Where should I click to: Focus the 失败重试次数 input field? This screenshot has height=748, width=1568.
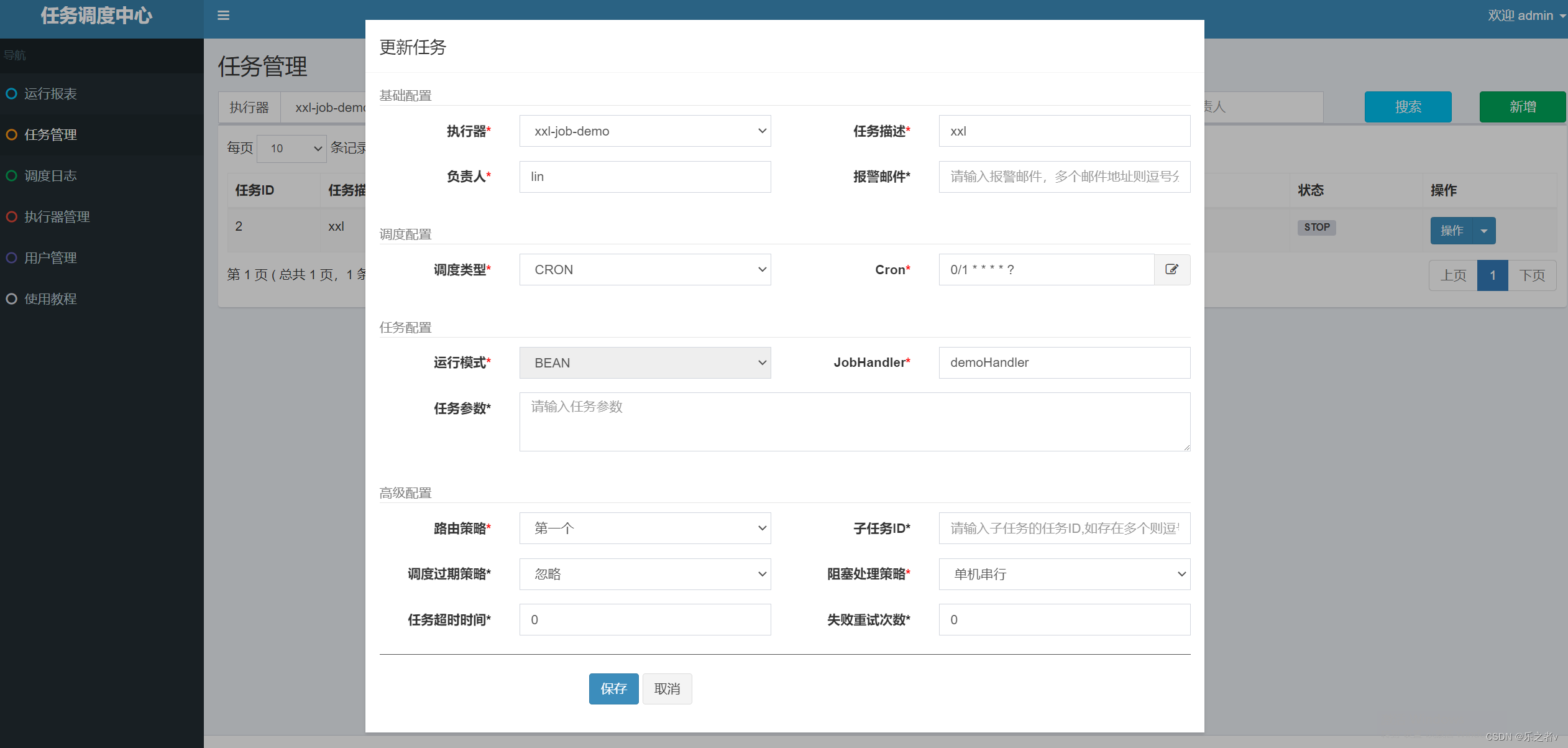tap(1065, 619)
